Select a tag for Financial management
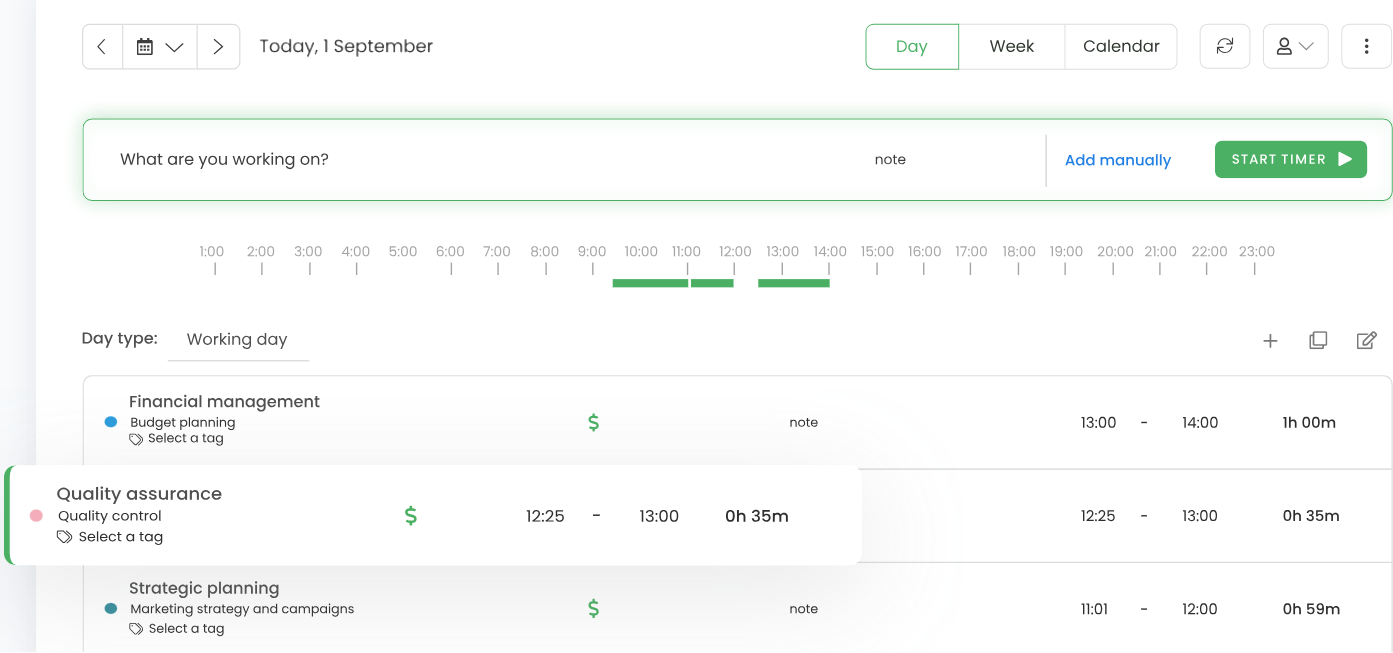Viewport: 1393px width, 653px height. (177, 439)
